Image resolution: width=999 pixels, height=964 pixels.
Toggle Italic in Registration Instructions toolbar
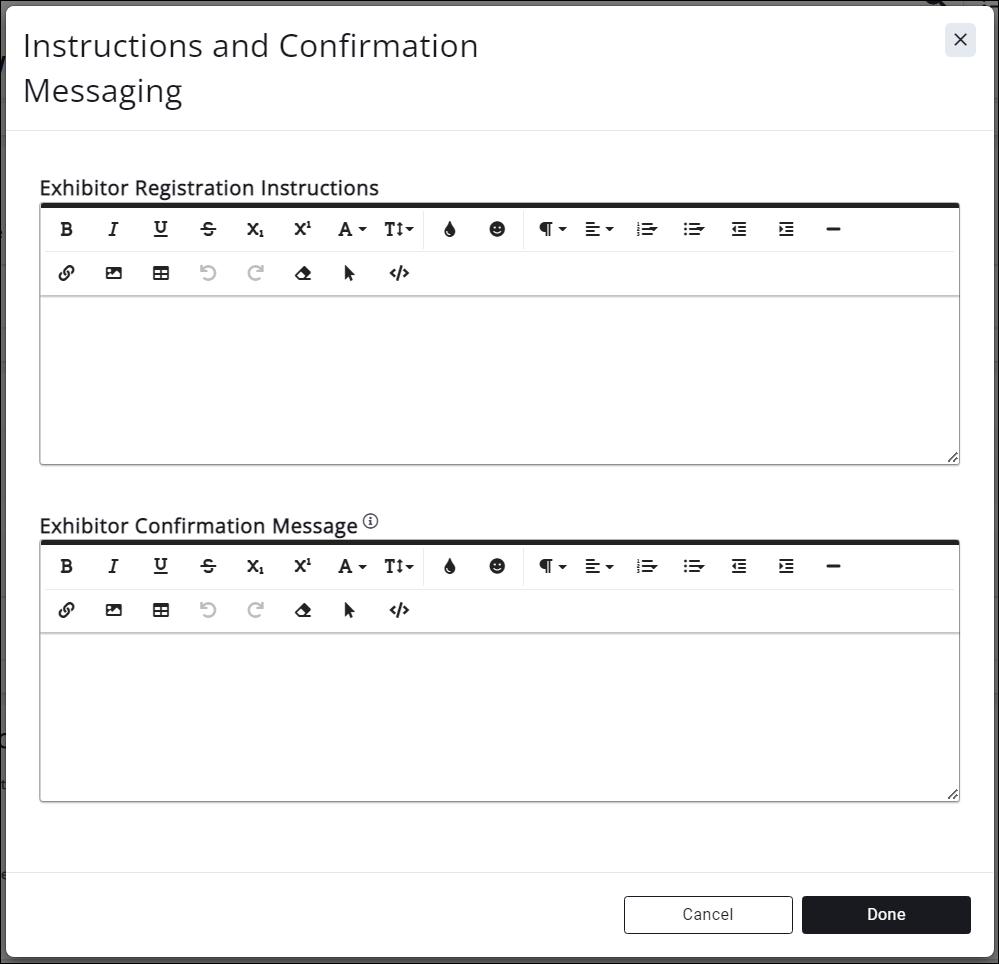113,229
